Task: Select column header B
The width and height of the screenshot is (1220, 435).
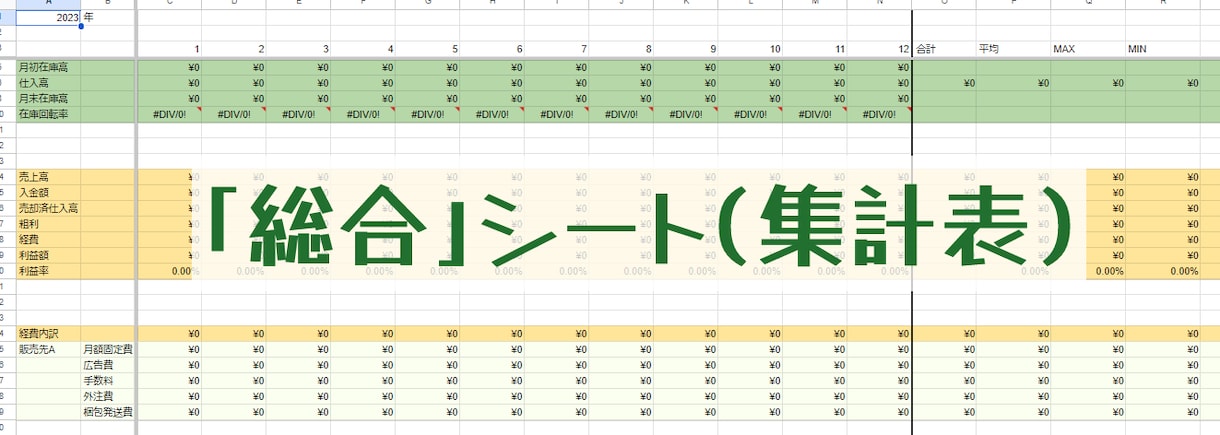Action: click(x=108, y=4)
